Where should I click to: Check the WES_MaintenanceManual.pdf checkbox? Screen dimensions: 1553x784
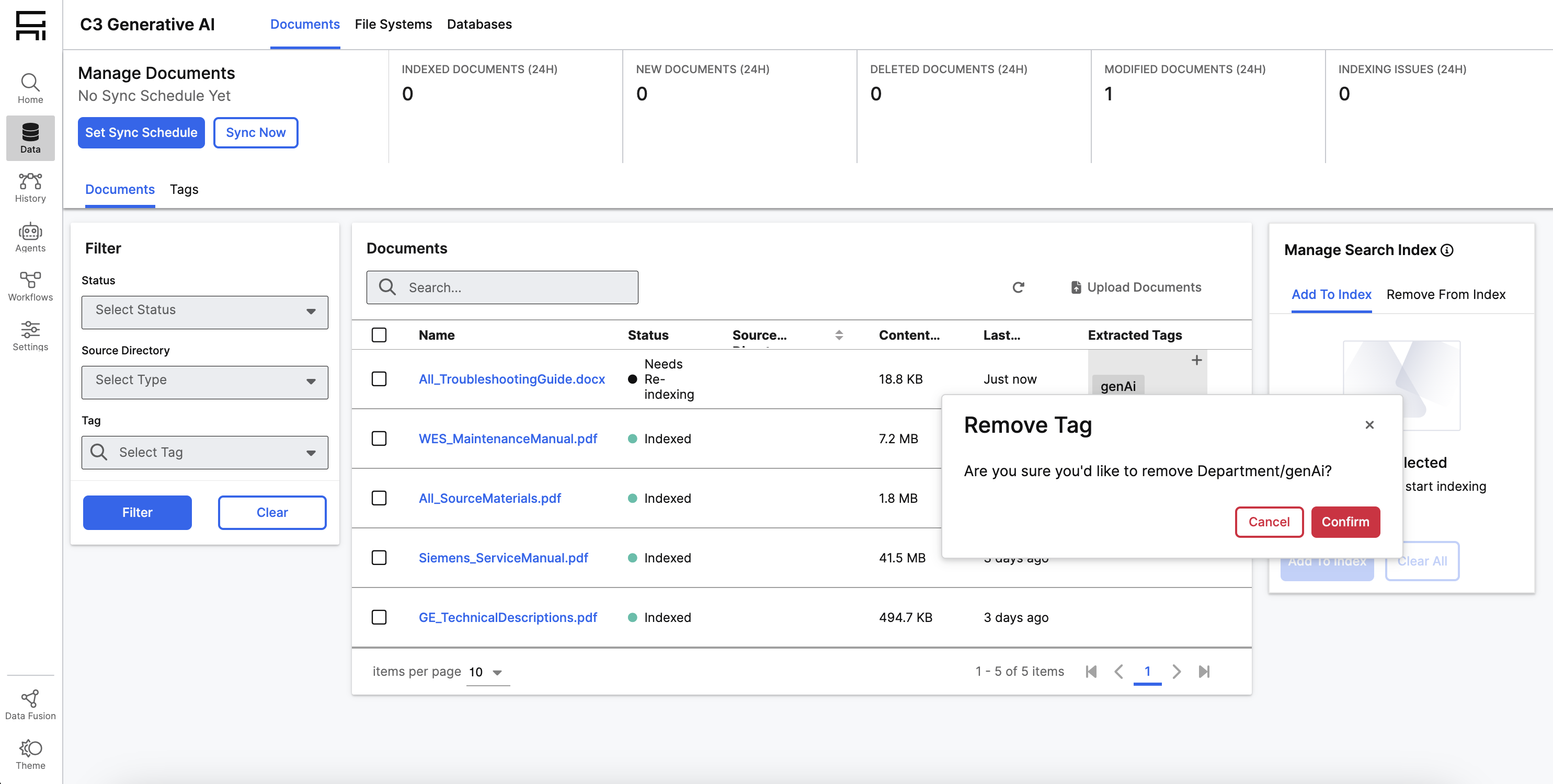pyautogui.click(x=379, y=438)
